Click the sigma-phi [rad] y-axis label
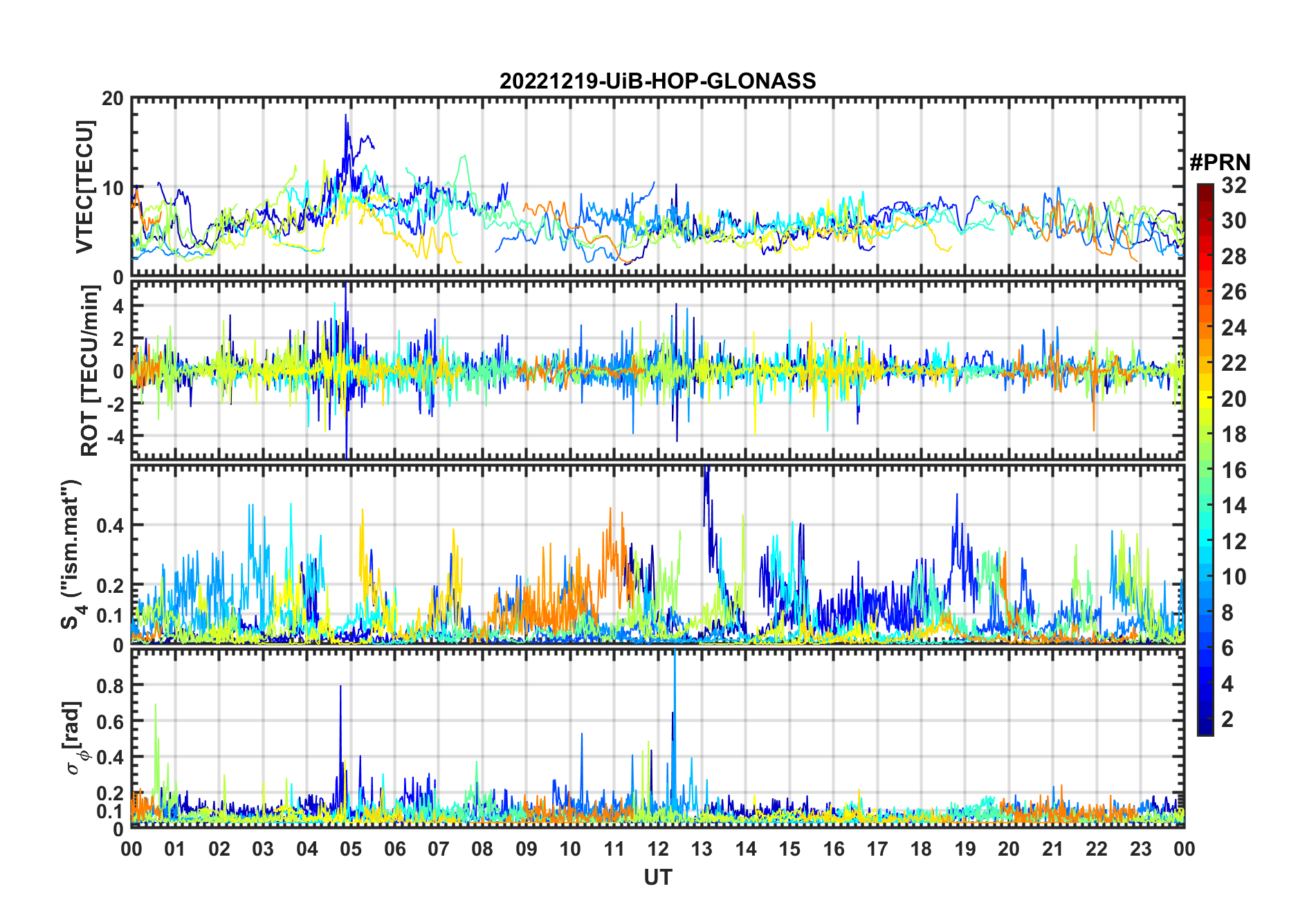The image size is (1316, 920). [x=75, y=737]
